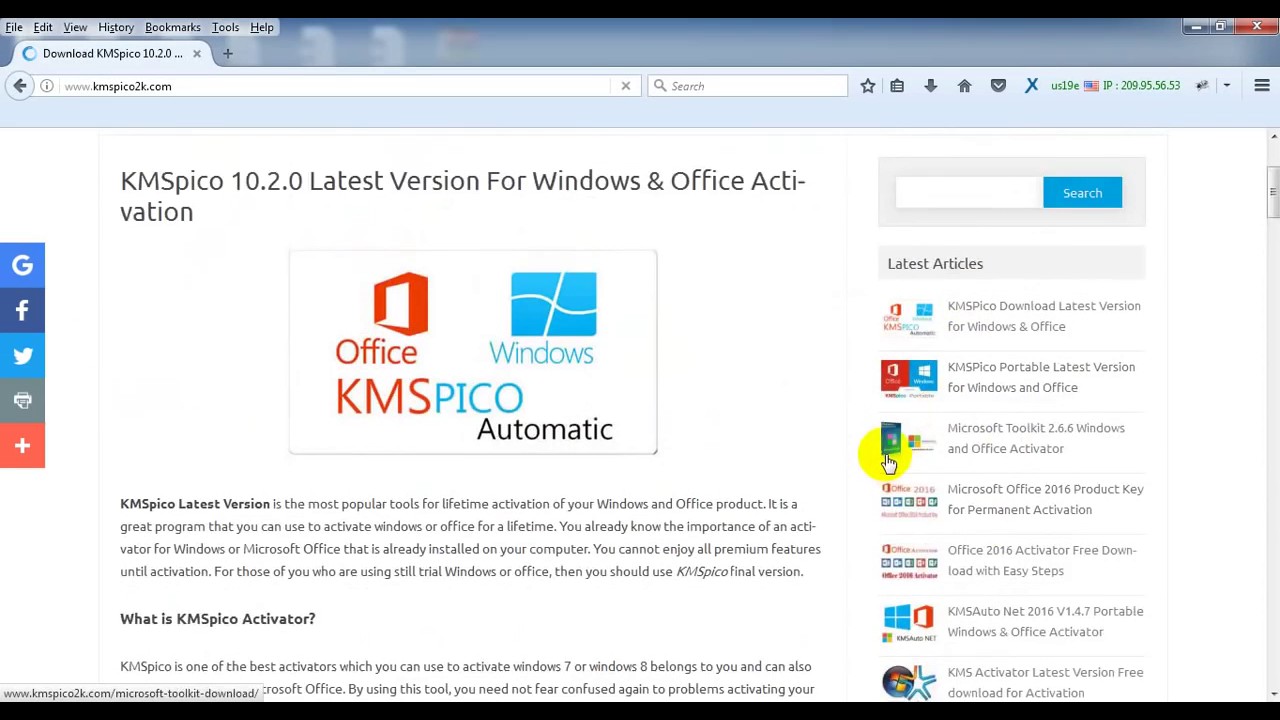Click the site search input field

click(x=968, y=193)
